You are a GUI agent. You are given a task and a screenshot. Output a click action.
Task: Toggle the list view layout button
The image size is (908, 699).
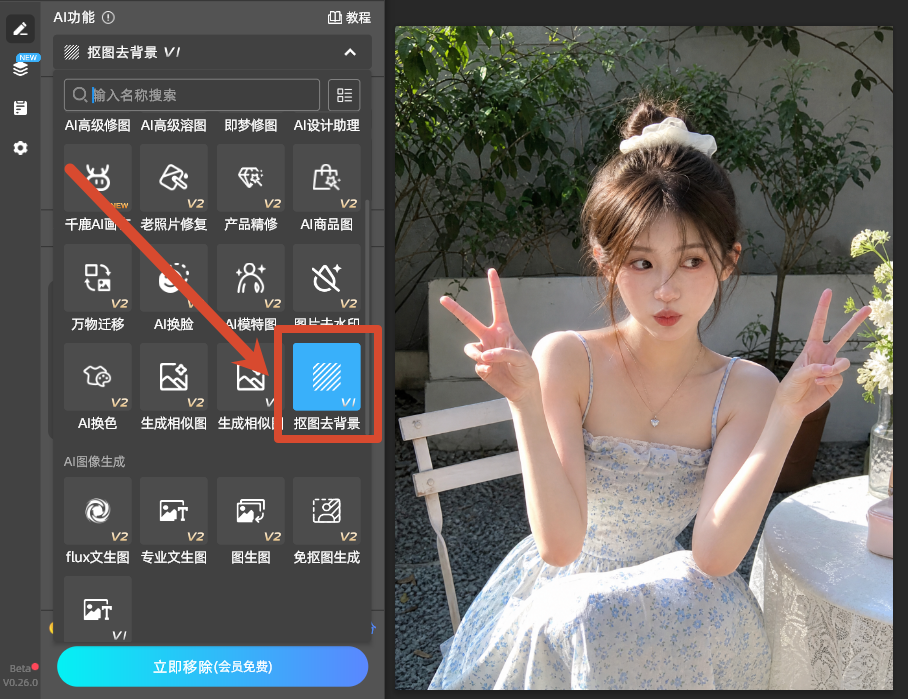344,95
